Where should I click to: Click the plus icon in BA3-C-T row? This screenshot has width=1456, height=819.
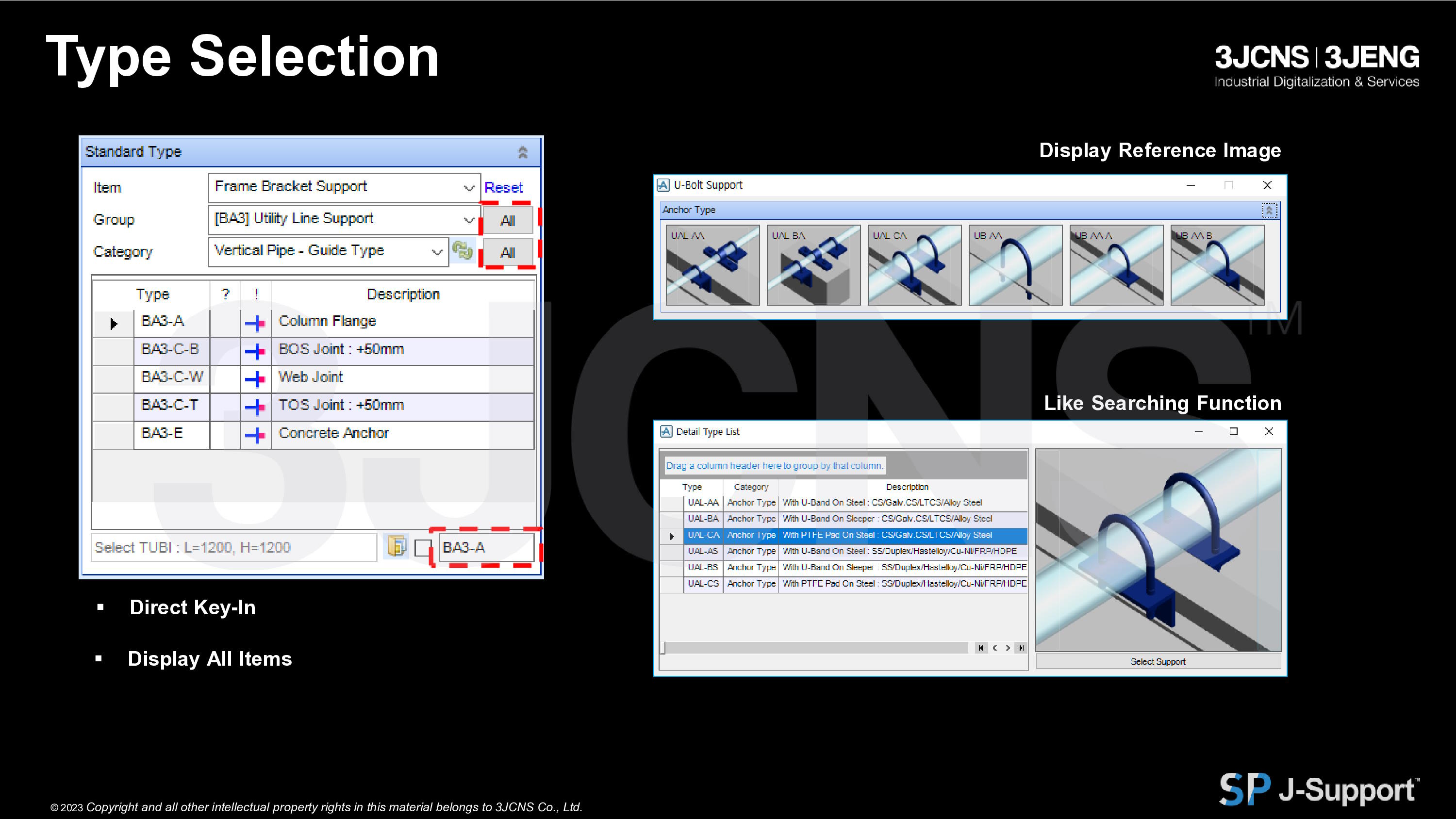point(255,407)
